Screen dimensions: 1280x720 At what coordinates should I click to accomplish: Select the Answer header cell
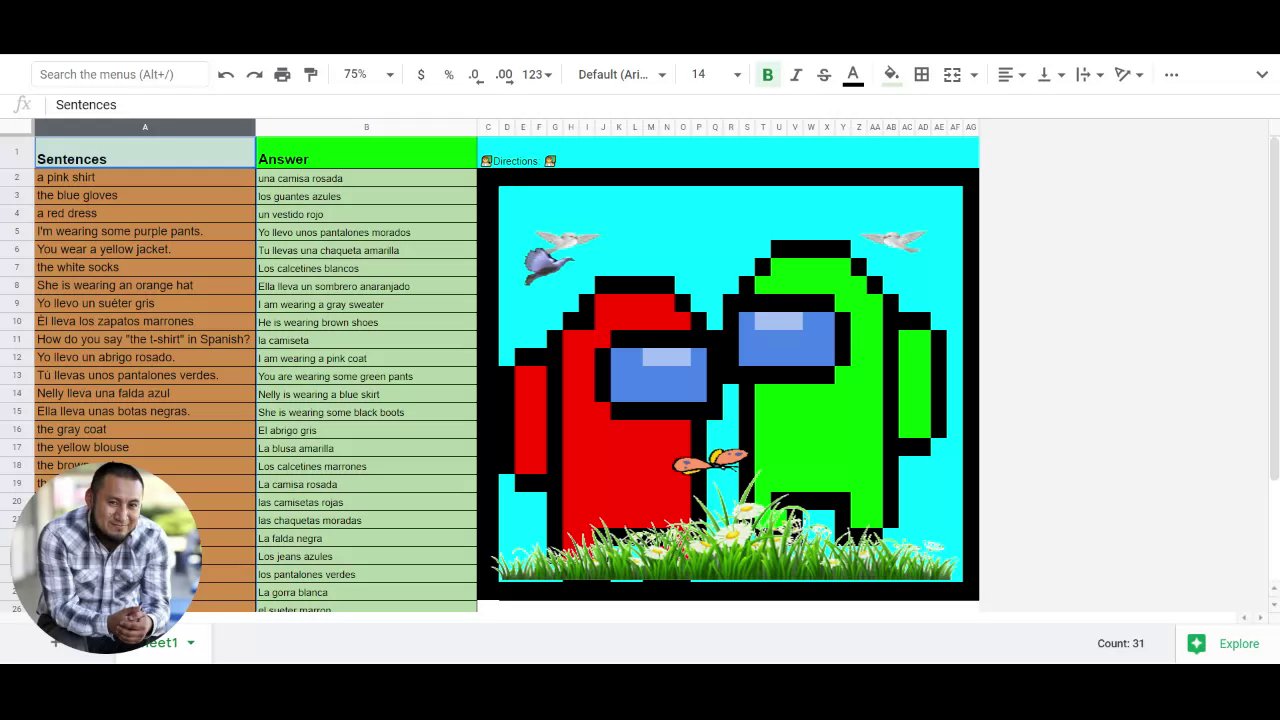tap(366, 153)
